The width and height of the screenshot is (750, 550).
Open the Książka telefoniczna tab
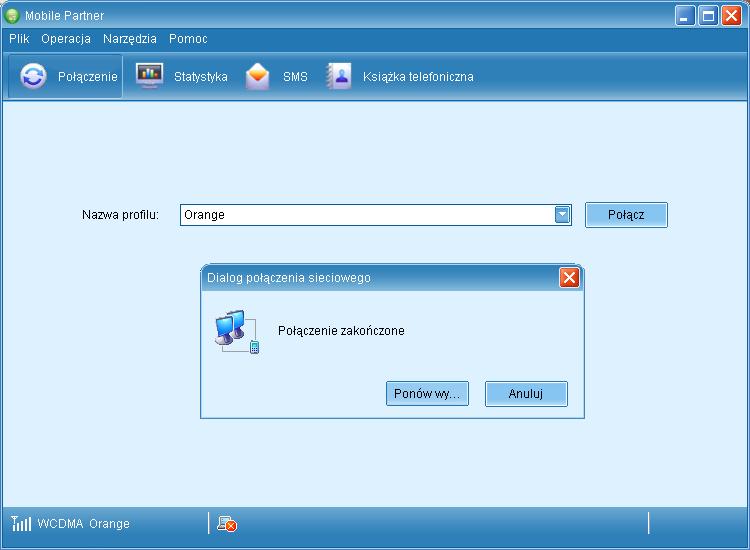click(x=399, y=77)
